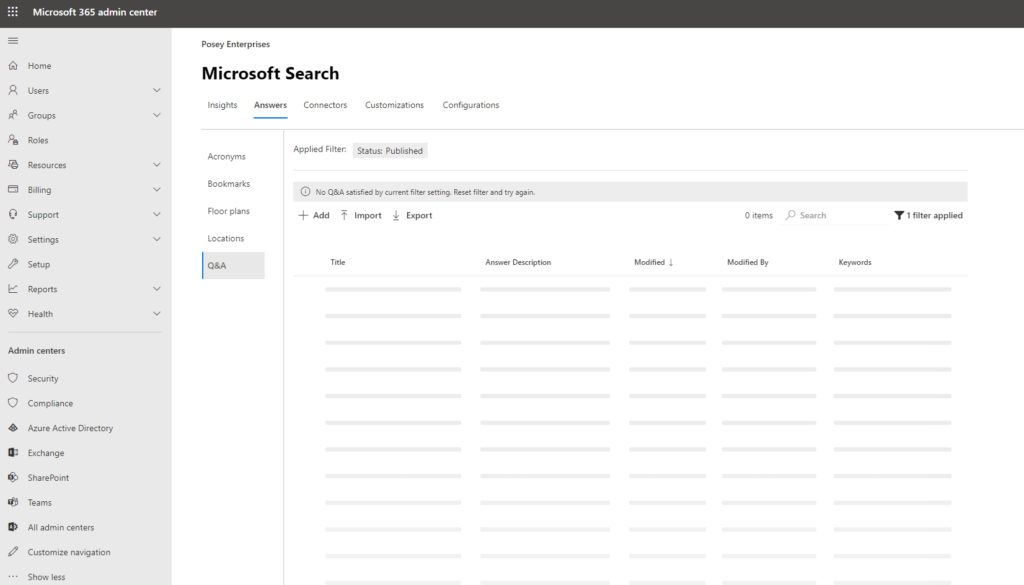This screenshot has height=585, width=1024.
Task: Click the Groups people icon
Action: coord(13,115)
